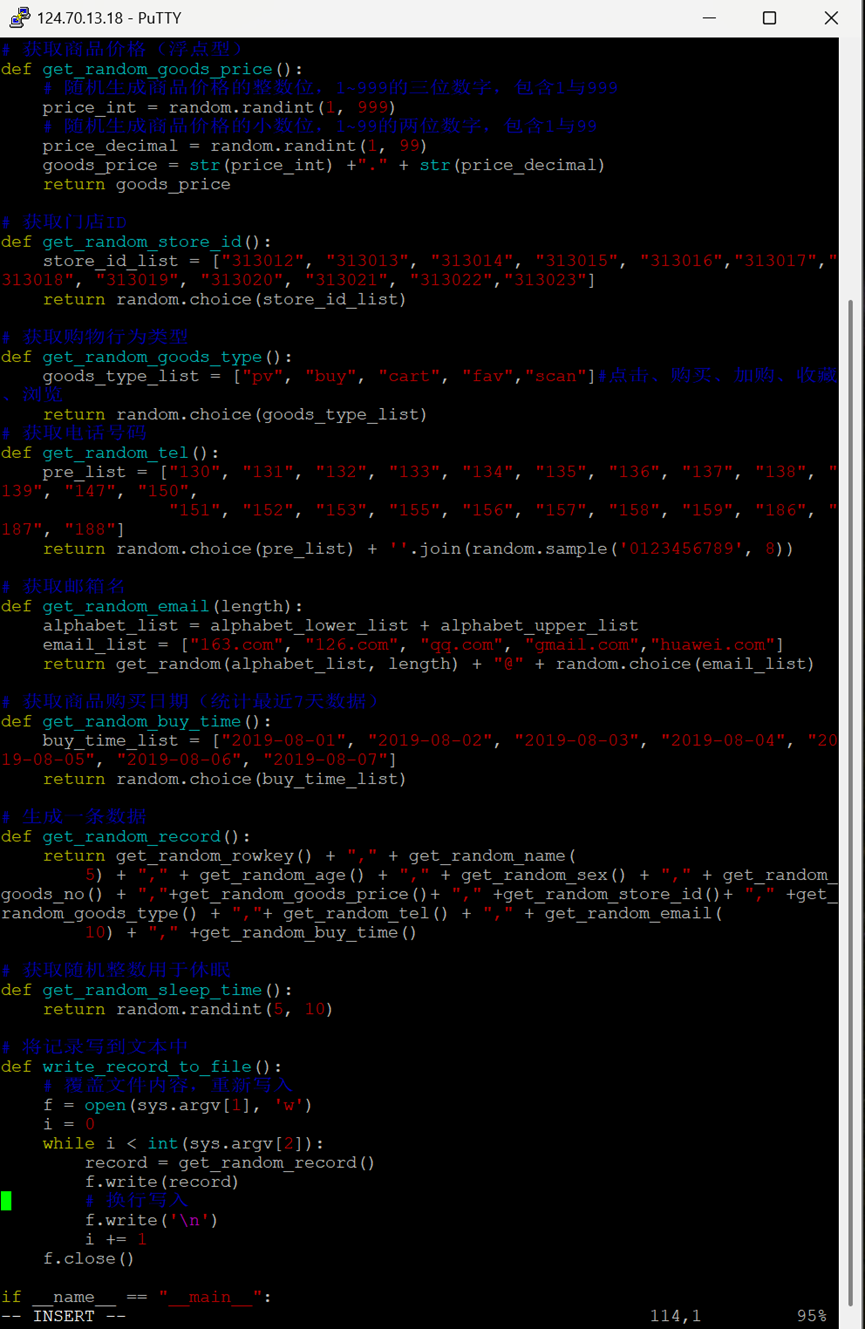This screenshot has height=1329, width=865.
Task: Minimize the PuTTY window
Action: click(709, 18)
